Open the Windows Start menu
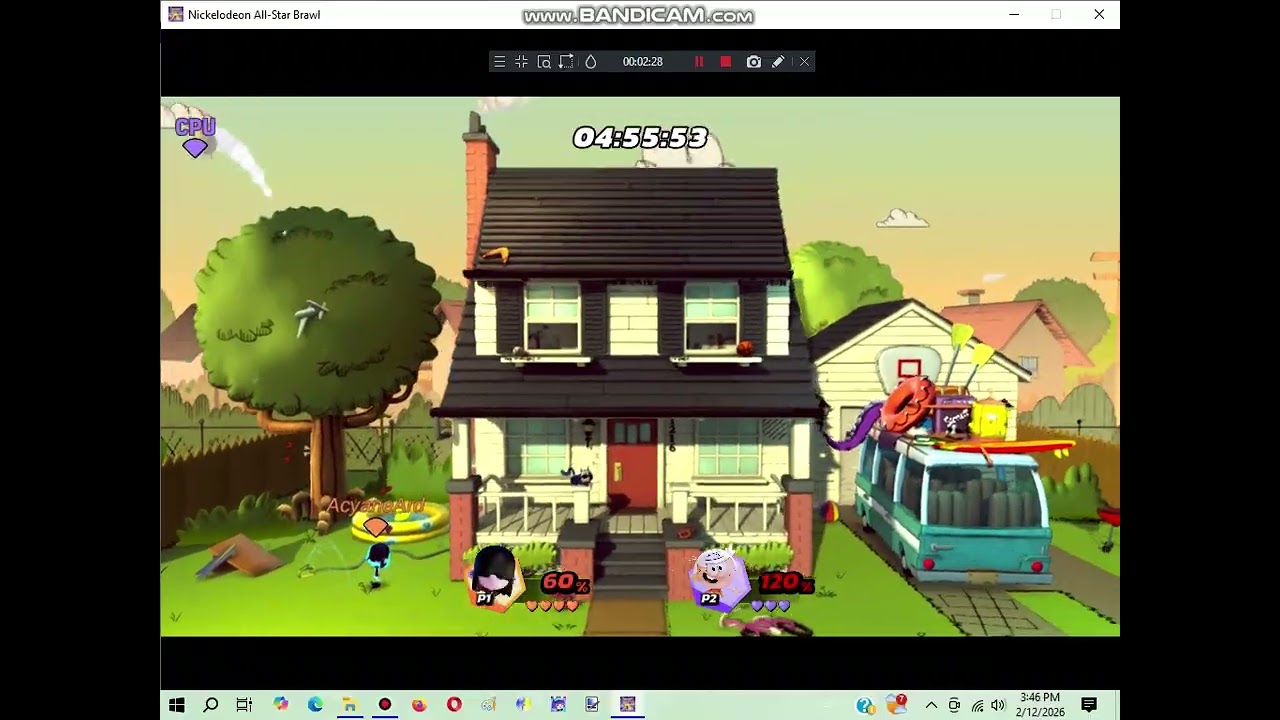 [x=177, y=705]
